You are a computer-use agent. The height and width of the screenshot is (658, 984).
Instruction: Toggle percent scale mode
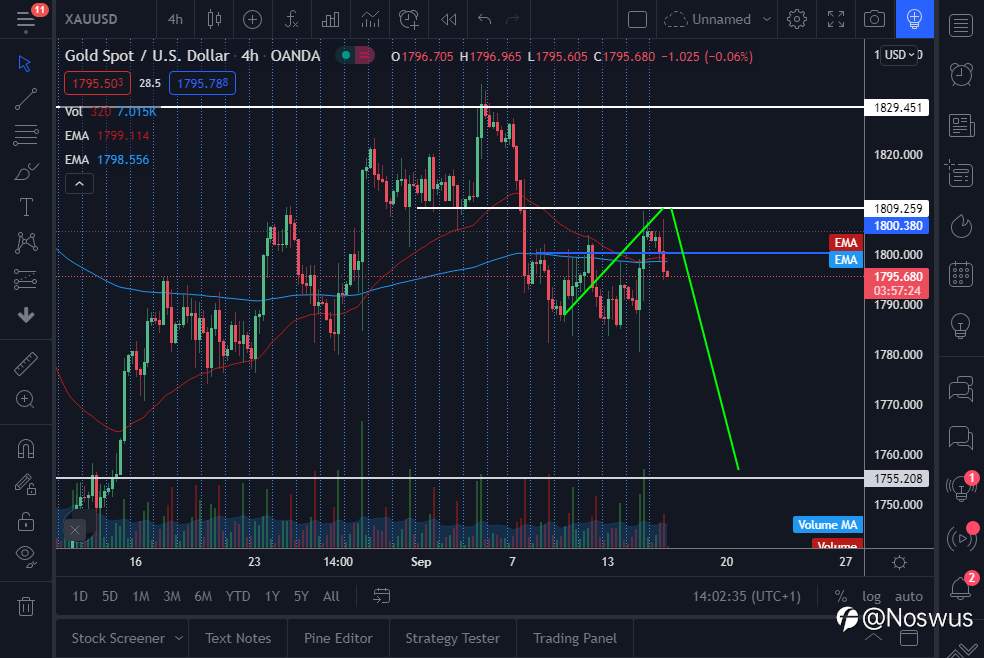coord(841,596)
